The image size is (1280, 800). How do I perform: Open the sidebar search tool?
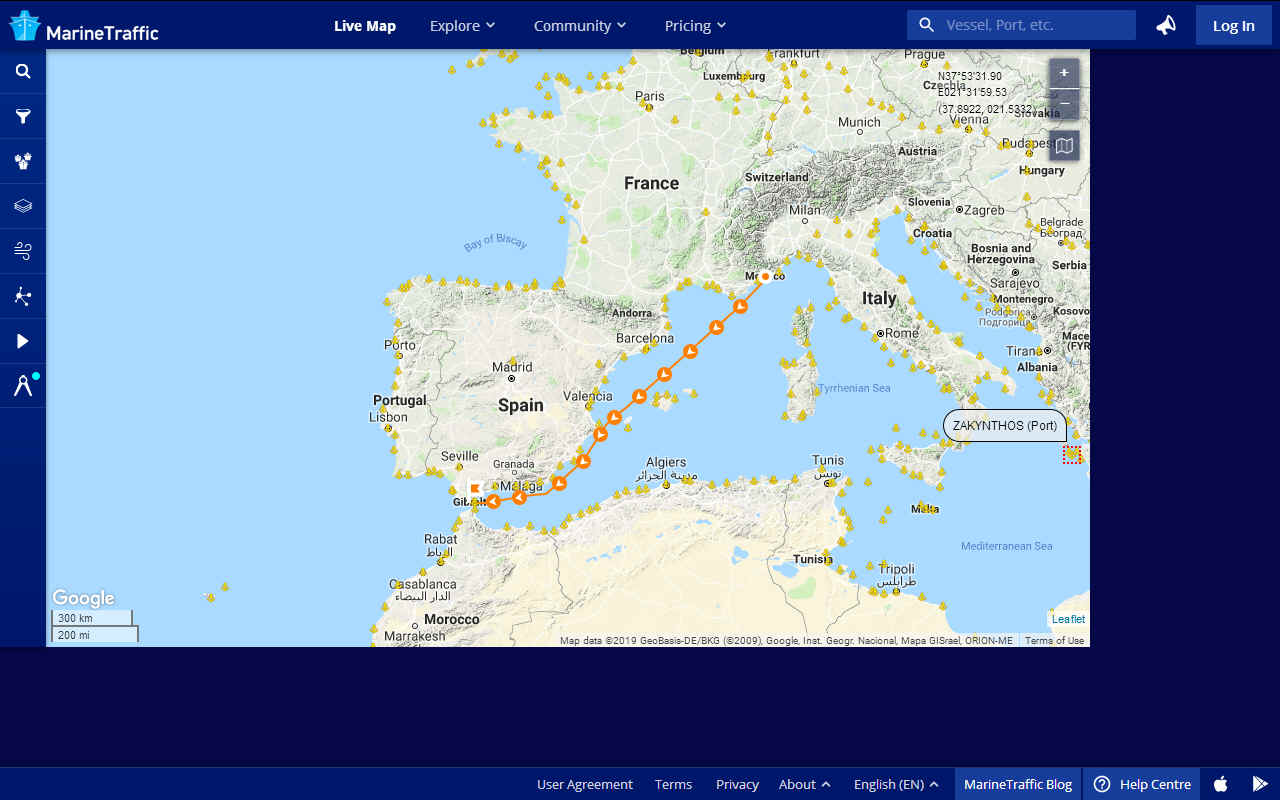(23, 71)
